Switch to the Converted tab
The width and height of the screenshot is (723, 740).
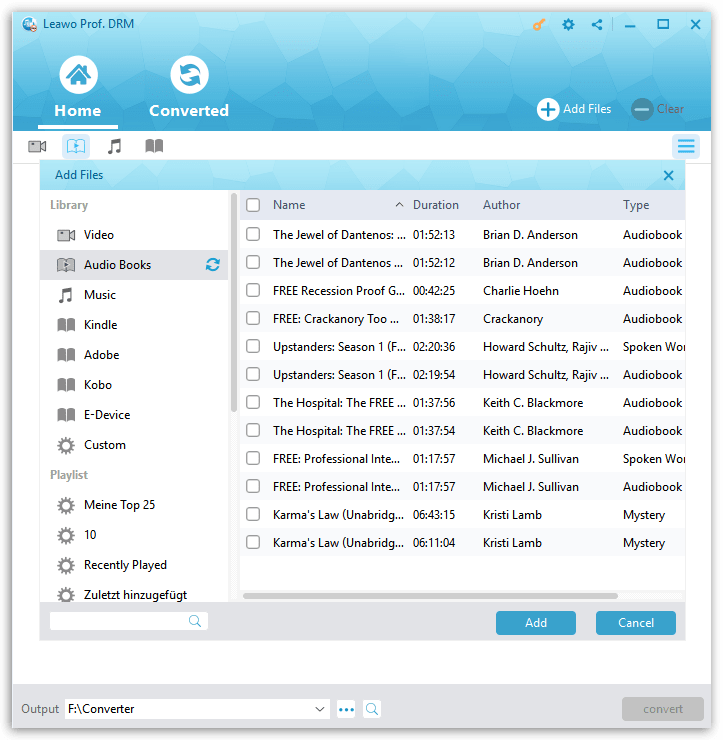(x=189, y=90)
